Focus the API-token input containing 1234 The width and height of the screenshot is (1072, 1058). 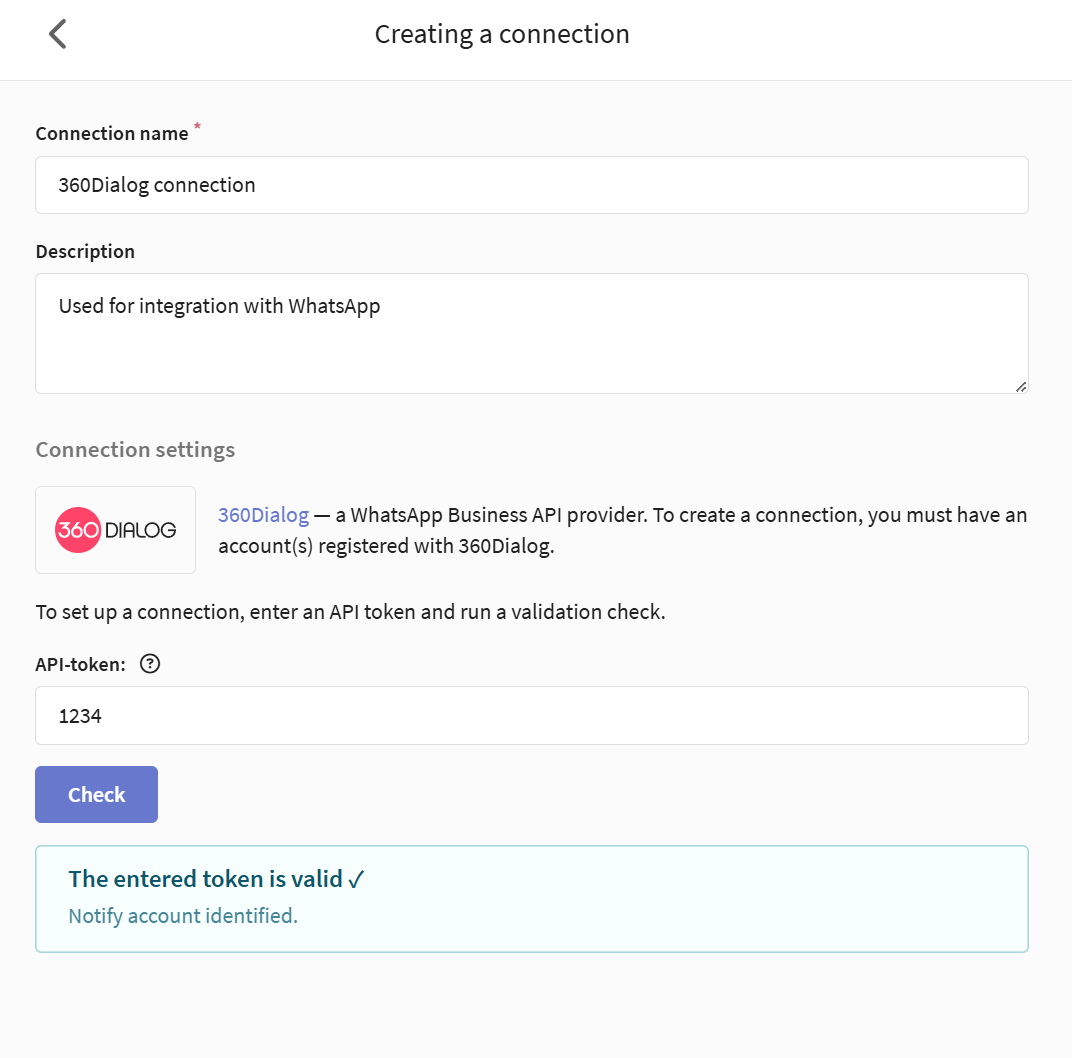(532, 716)
